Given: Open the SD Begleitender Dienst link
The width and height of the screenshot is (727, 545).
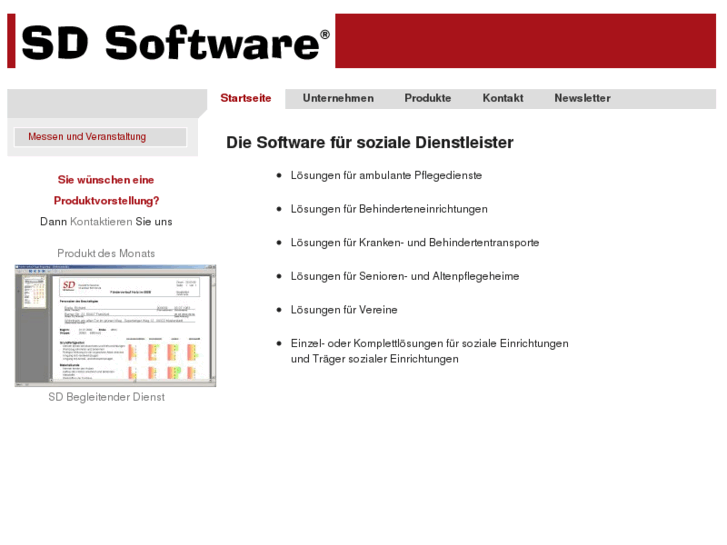Looking at the screenshot, I should (x=107, y=397).
